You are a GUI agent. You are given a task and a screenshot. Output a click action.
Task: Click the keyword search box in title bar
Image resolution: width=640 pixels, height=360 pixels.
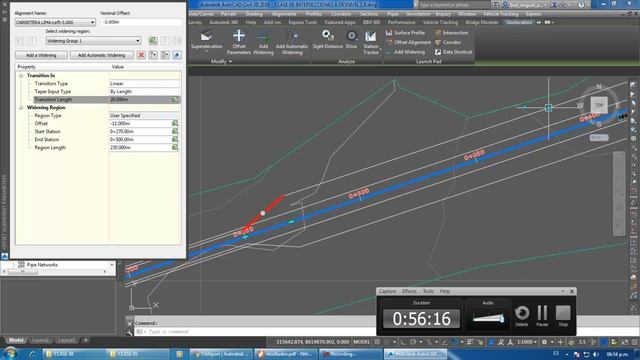pyautogui.click(x=454, y=5)
